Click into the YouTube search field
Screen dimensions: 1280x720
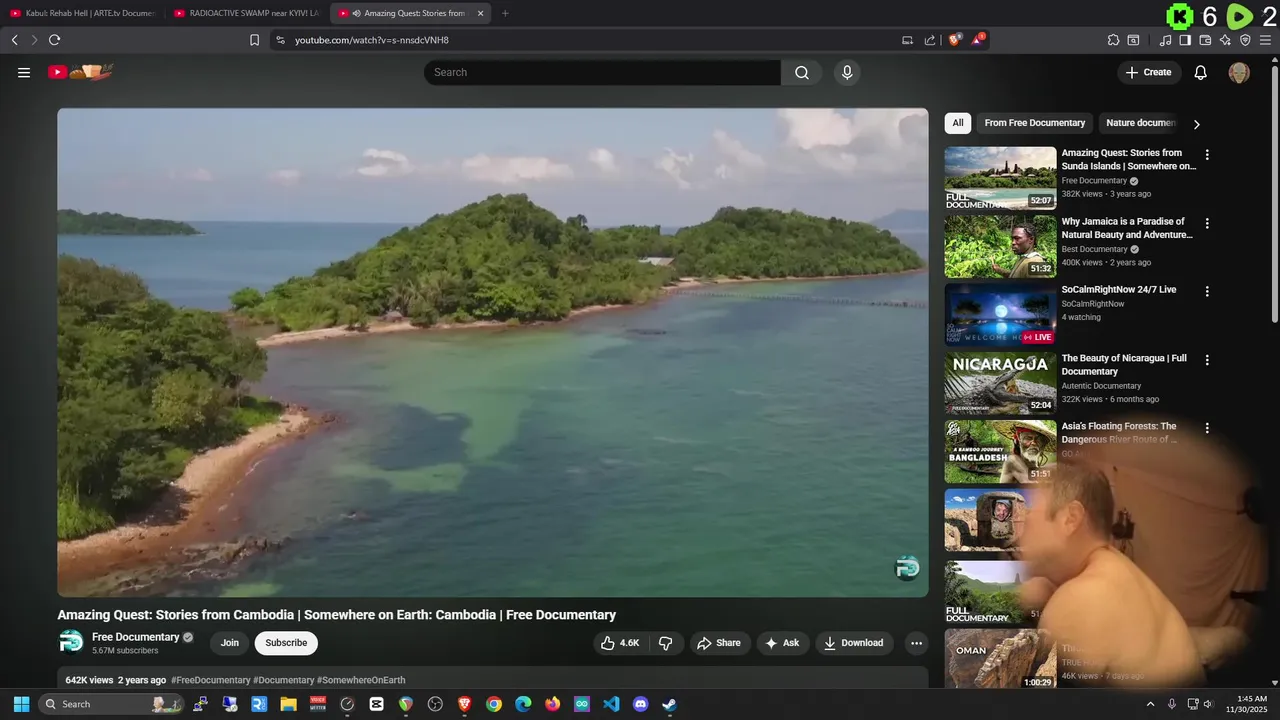point(602,72)
